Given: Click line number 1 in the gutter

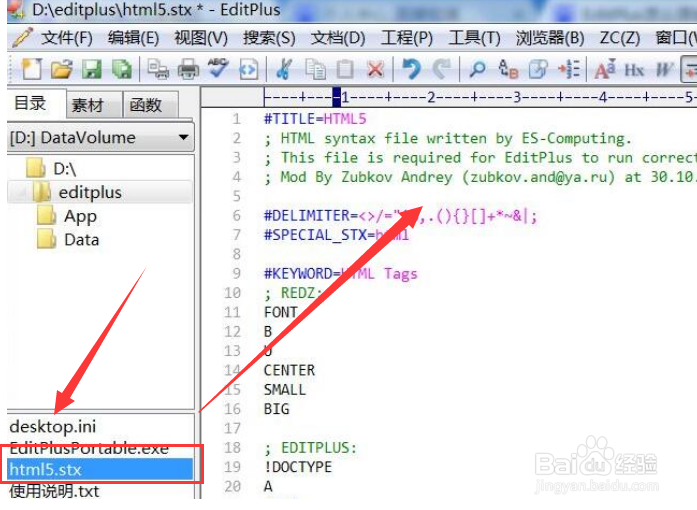Looking at the screenshot, I should [236, 119].
